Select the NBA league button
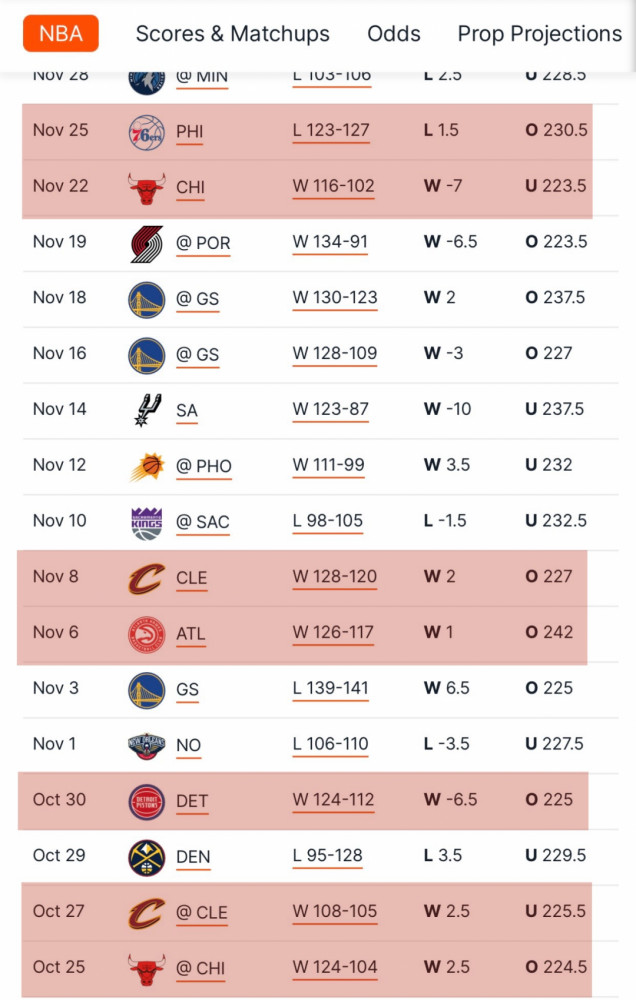The image size is (636, 1000). pyautogui.click(x=61, y=33)
